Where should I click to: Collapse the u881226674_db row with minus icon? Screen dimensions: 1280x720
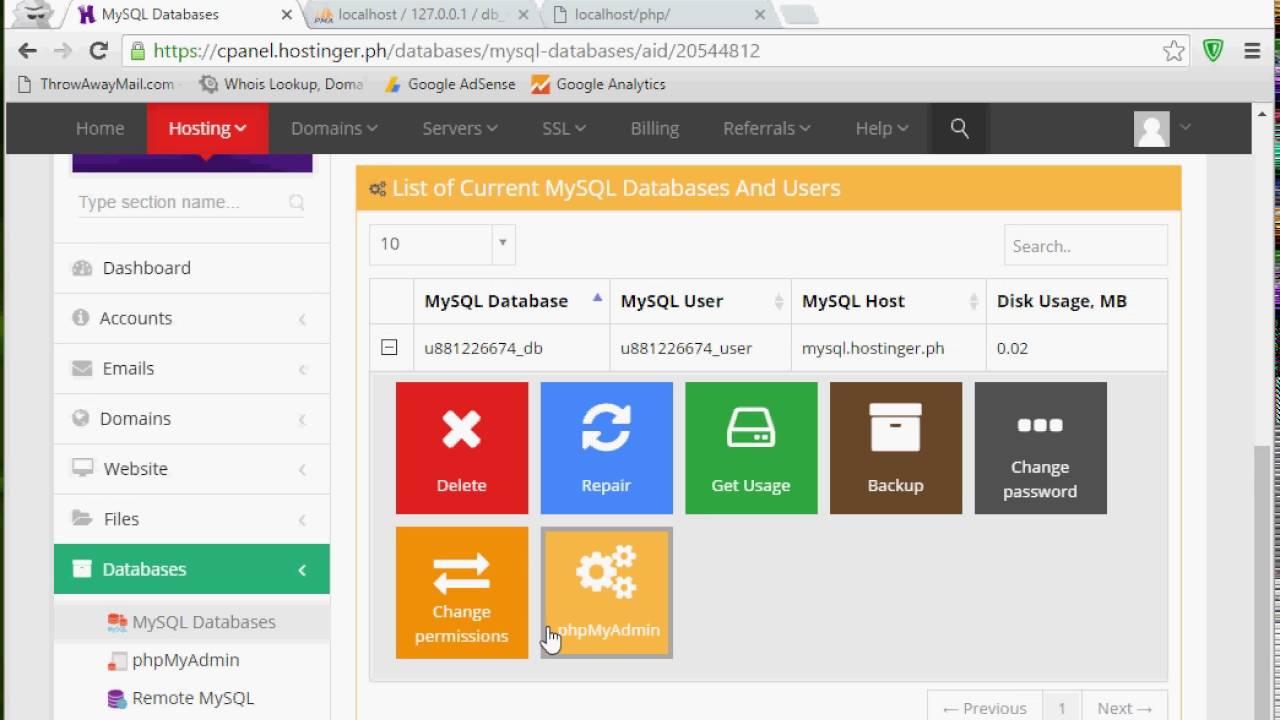point(389,348)
